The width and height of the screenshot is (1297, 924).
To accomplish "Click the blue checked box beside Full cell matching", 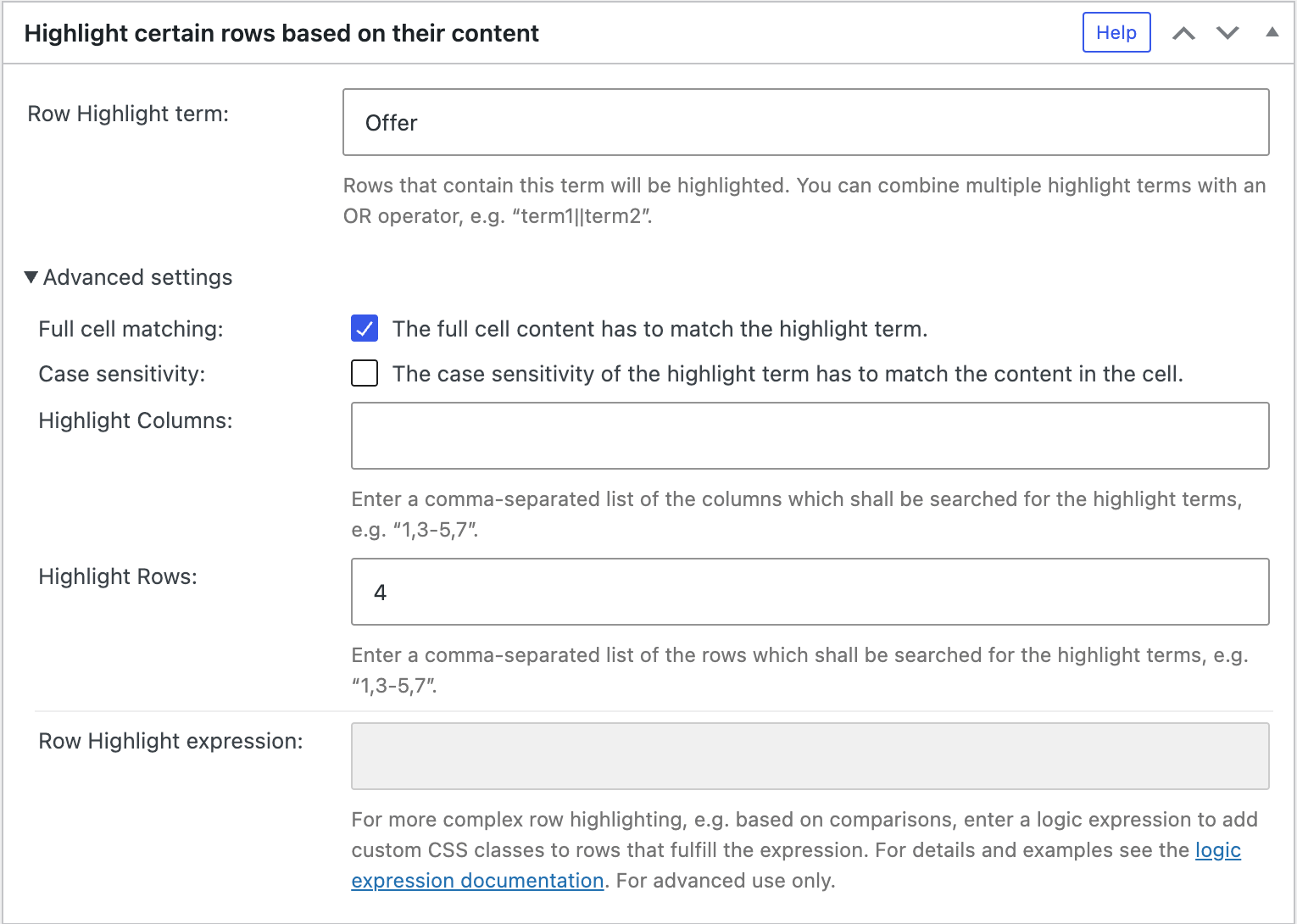I will tap(364, 329).
